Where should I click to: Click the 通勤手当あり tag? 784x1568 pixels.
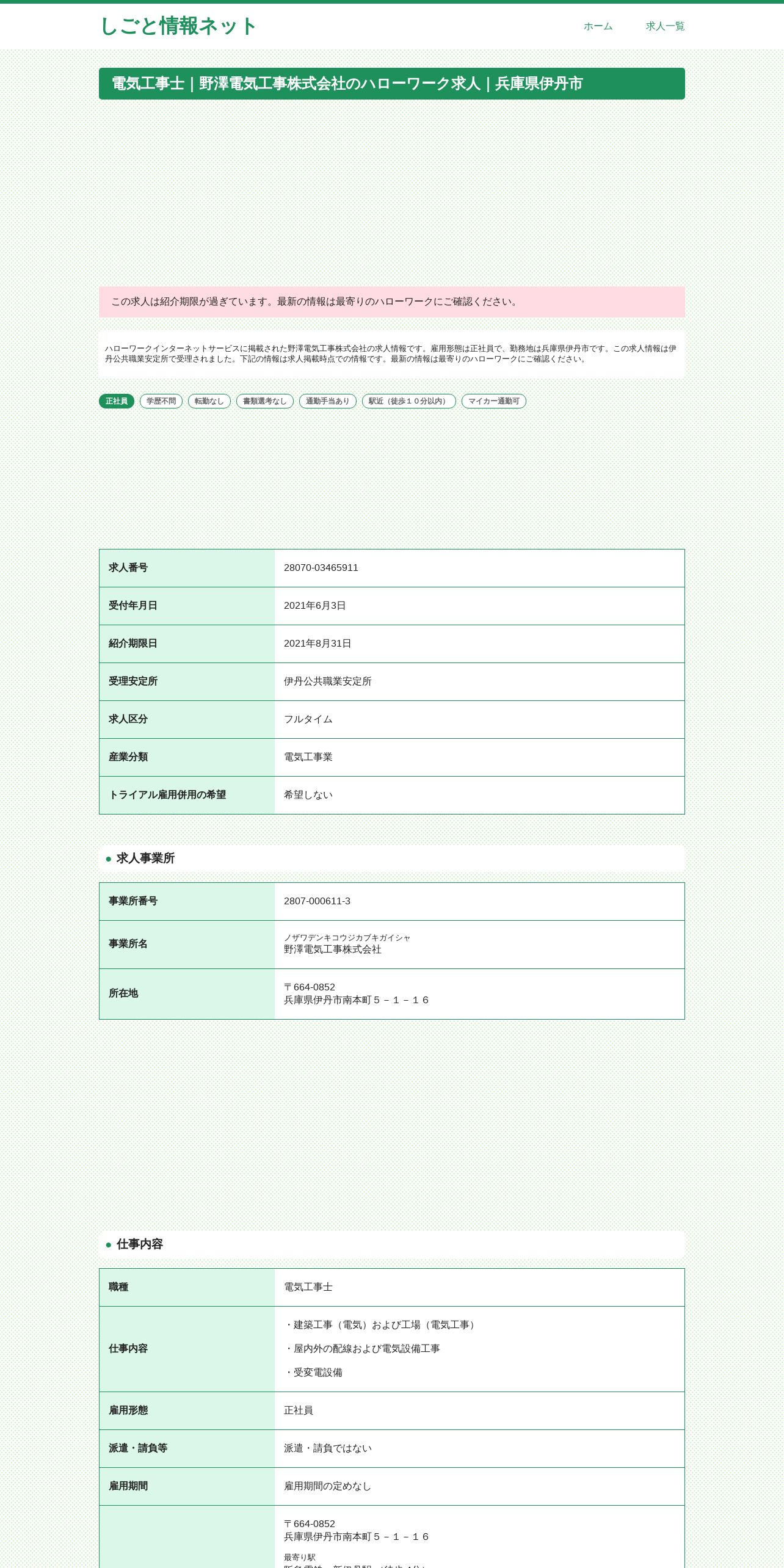point(328,401)
